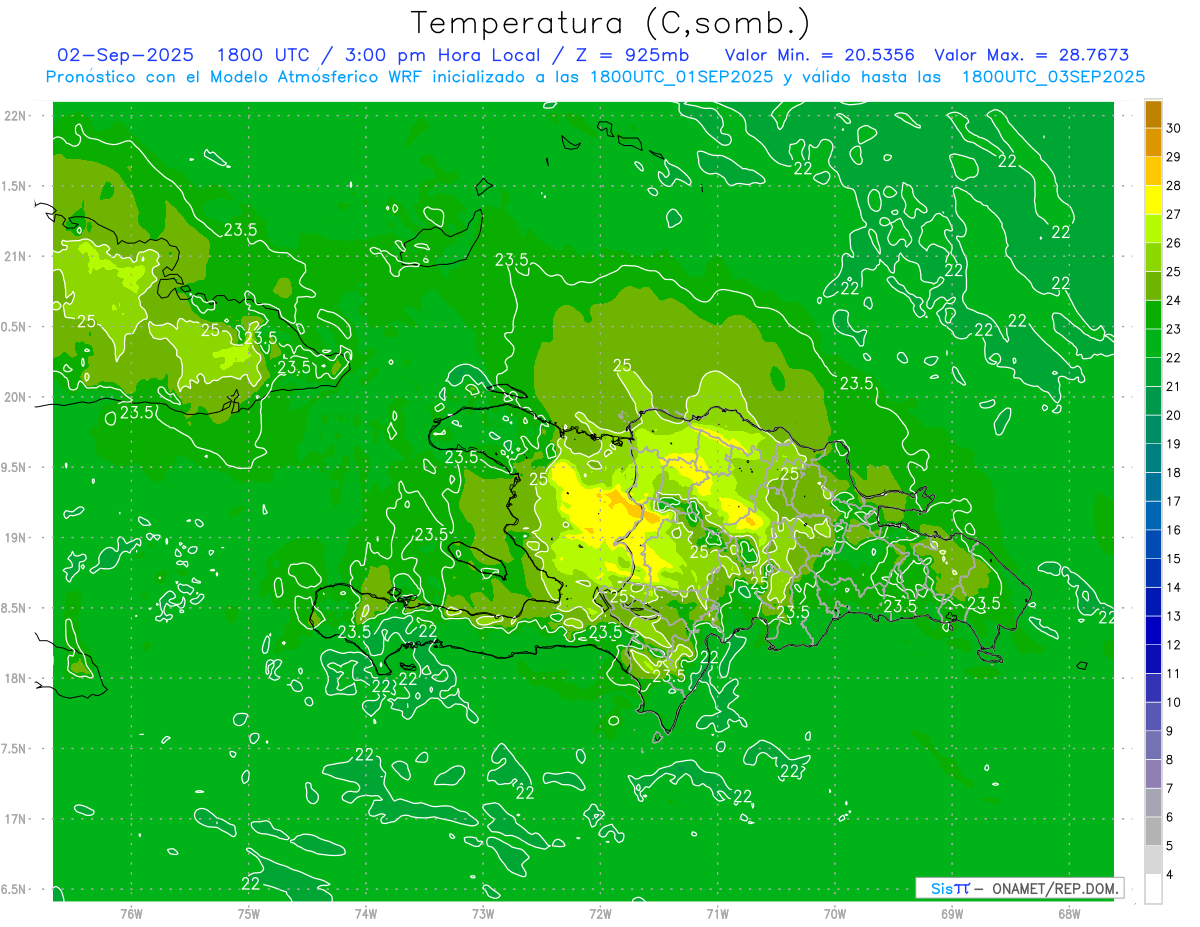Image resolution: width=1200 pixels, height=927 pixels.
Task: Pick the light gray swatch between 4 and 5
Action: coord(1153,860)
